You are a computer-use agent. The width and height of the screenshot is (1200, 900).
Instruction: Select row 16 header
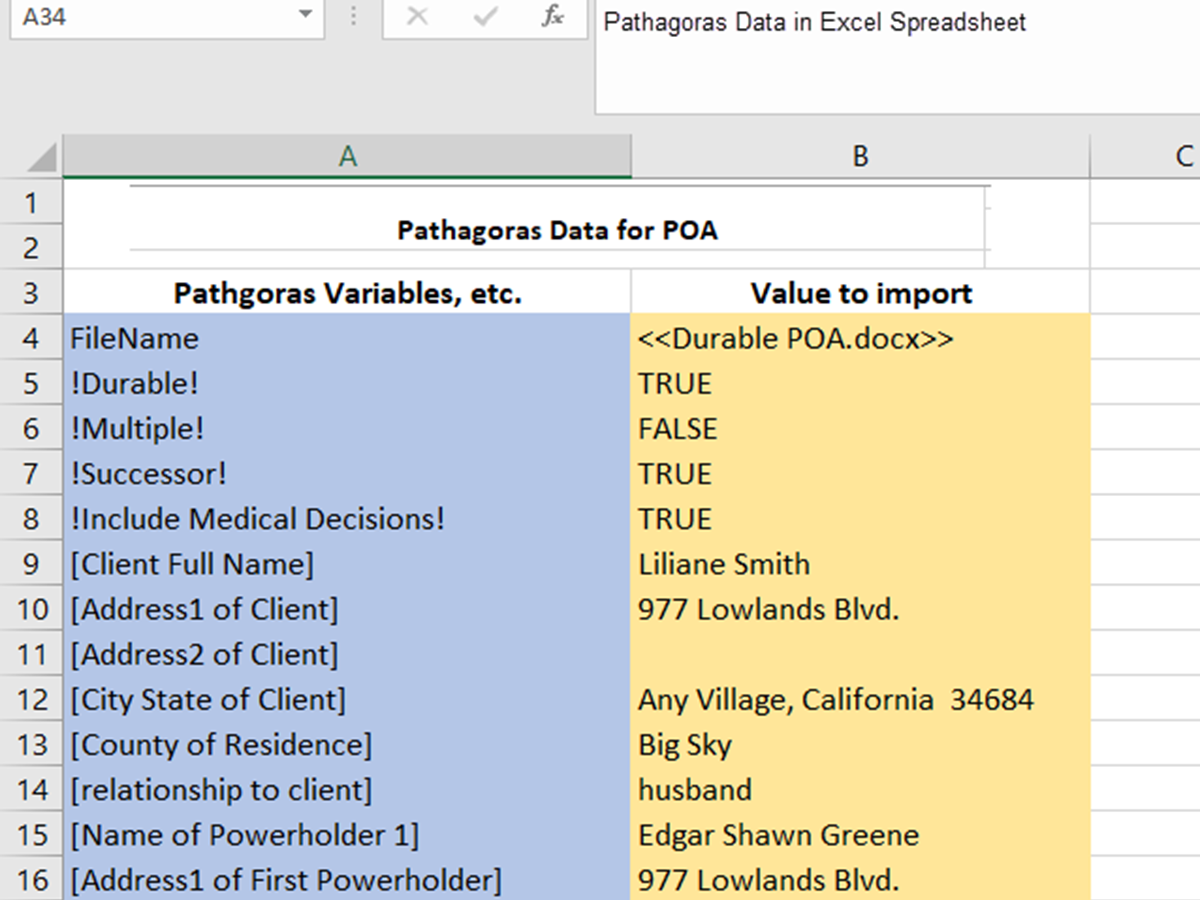point(31,880)
